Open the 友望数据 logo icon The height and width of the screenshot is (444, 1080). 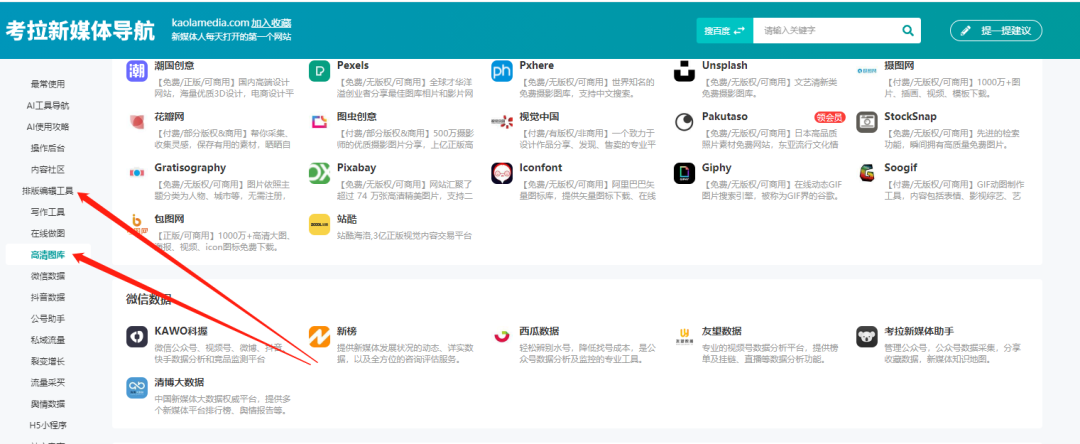click(685, 337)
